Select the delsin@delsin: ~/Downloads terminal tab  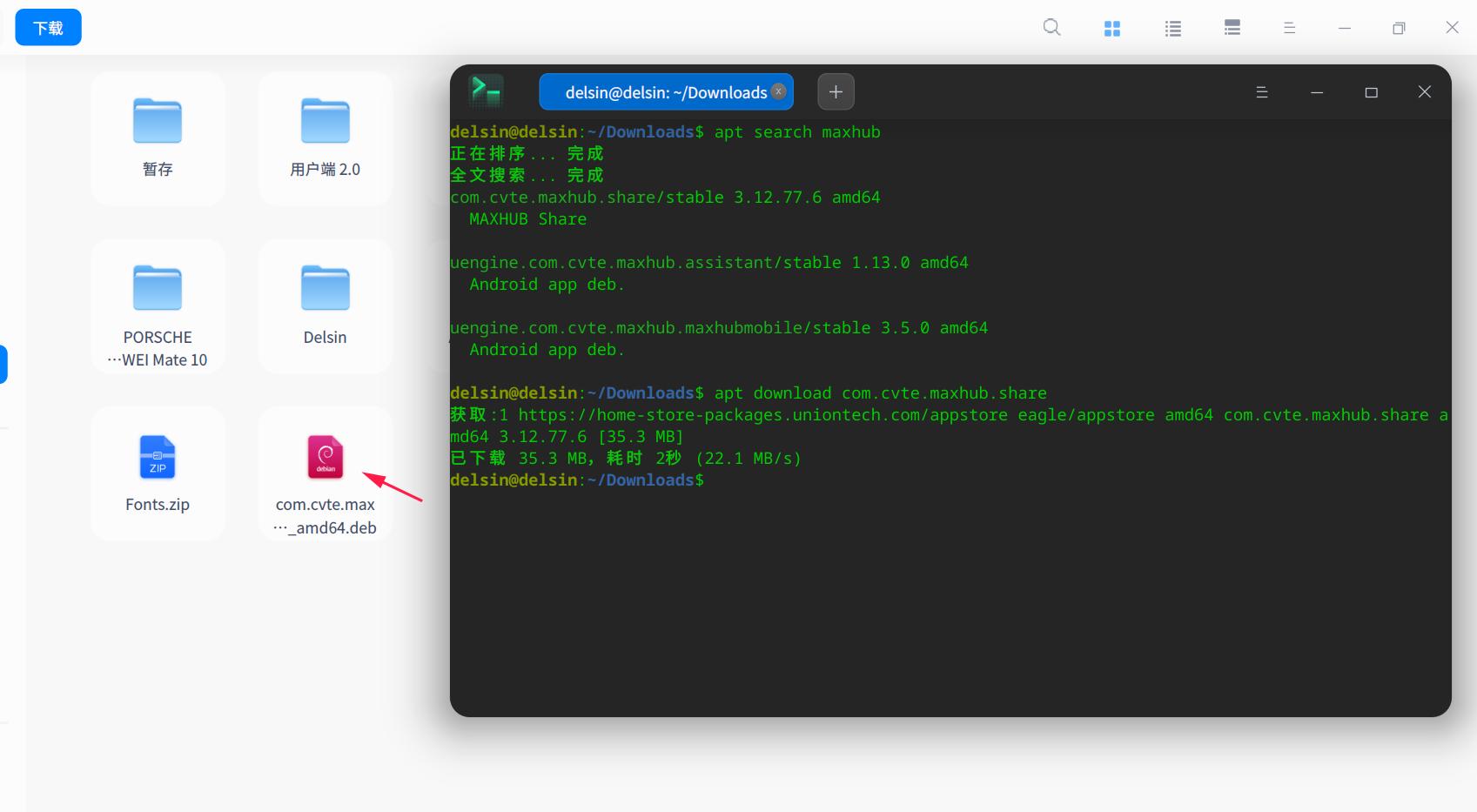point(667,92)
